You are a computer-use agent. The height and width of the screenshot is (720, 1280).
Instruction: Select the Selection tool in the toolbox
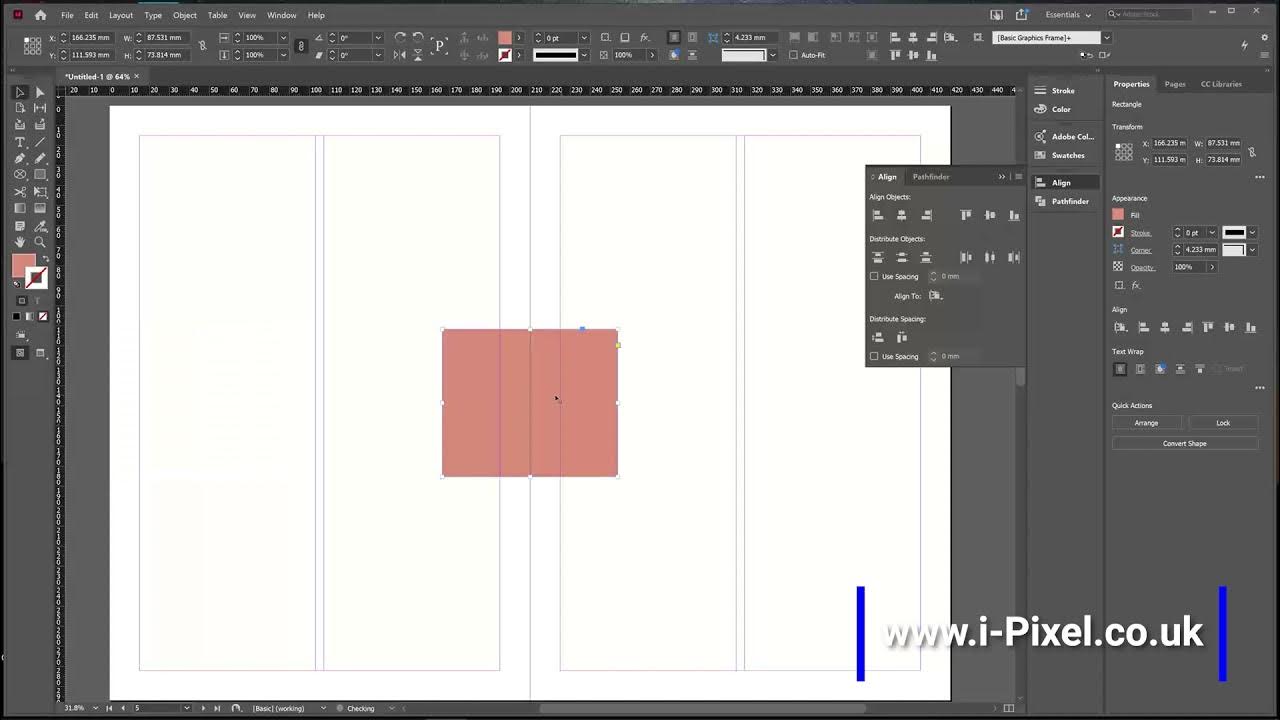coord(20,92)
